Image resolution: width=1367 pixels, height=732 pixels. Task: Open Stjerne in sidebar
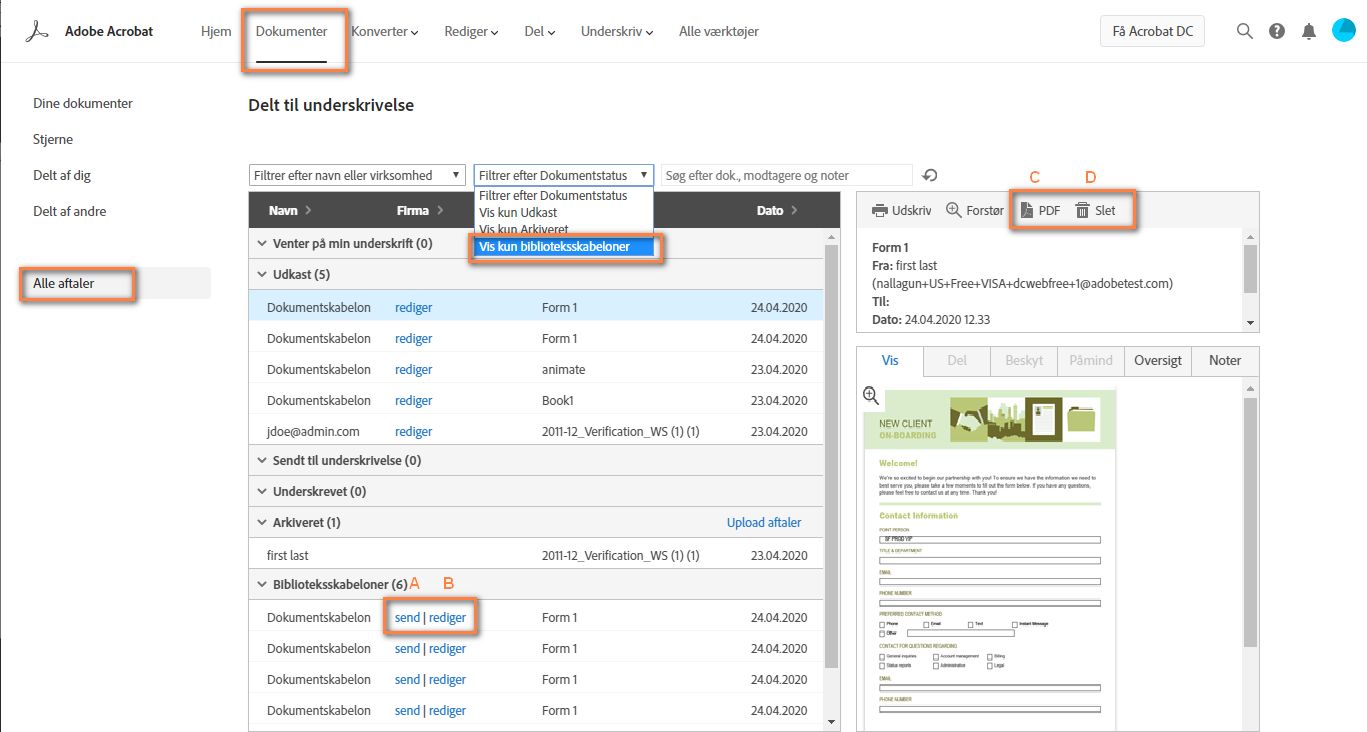[53, 139]
